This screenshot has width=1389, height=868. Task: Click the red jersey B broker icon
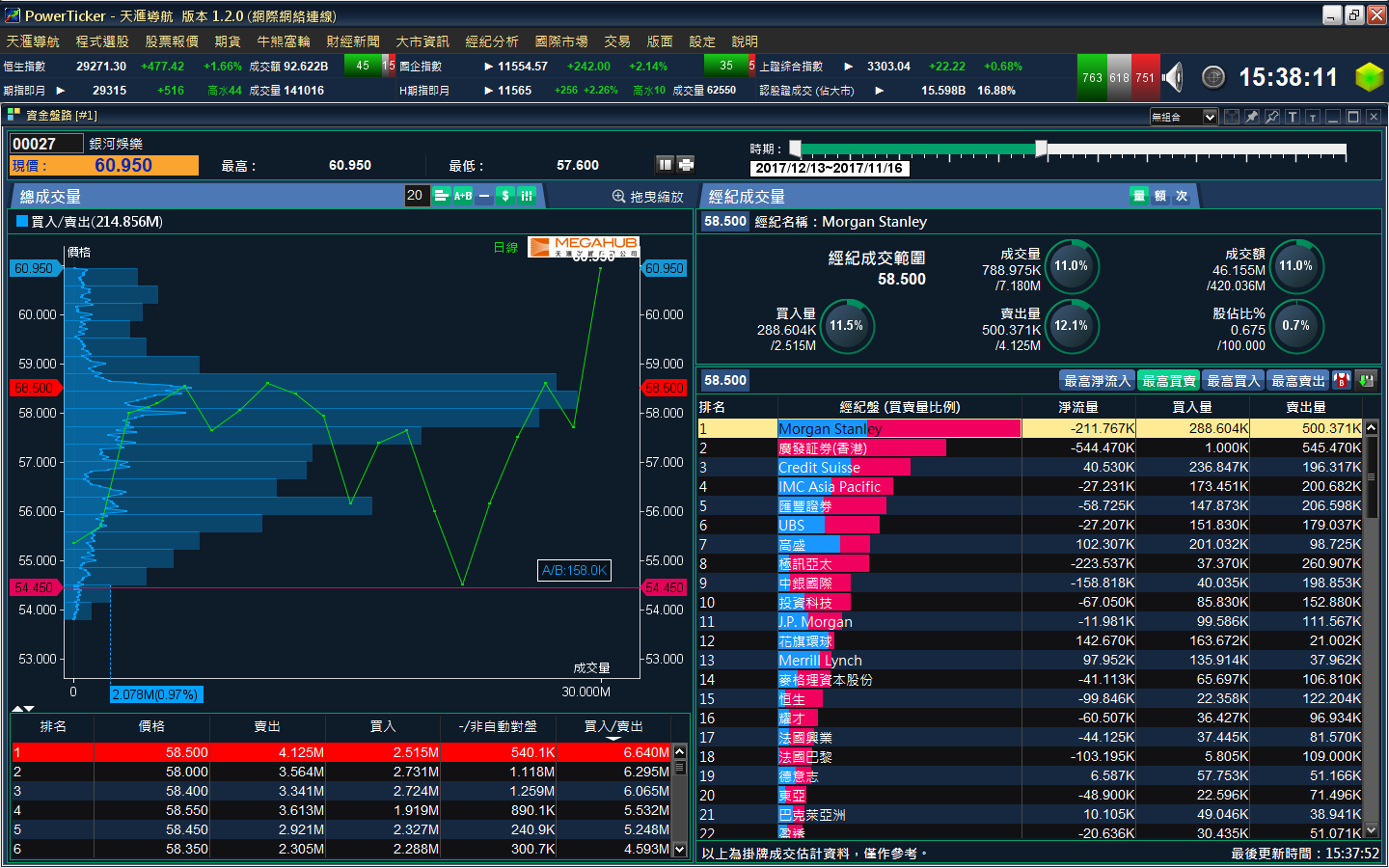[x=1342, y=381]
